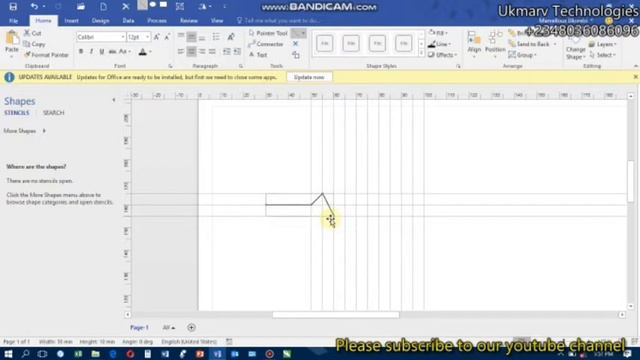This screenshot has width=640, height=360.
Task: Set Align Bottom text alignment
Action: tap(202, 37)
